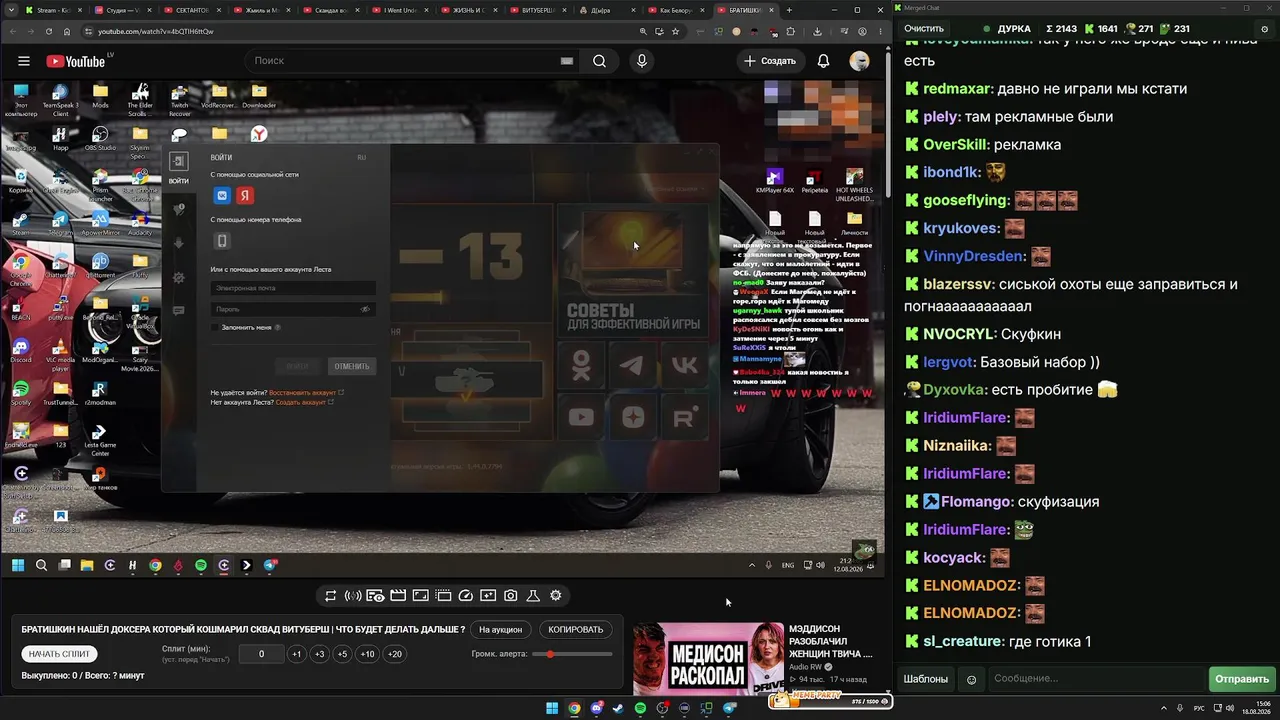
Task: Click the username "redmaxar" in chat
Action: [955, 89]
